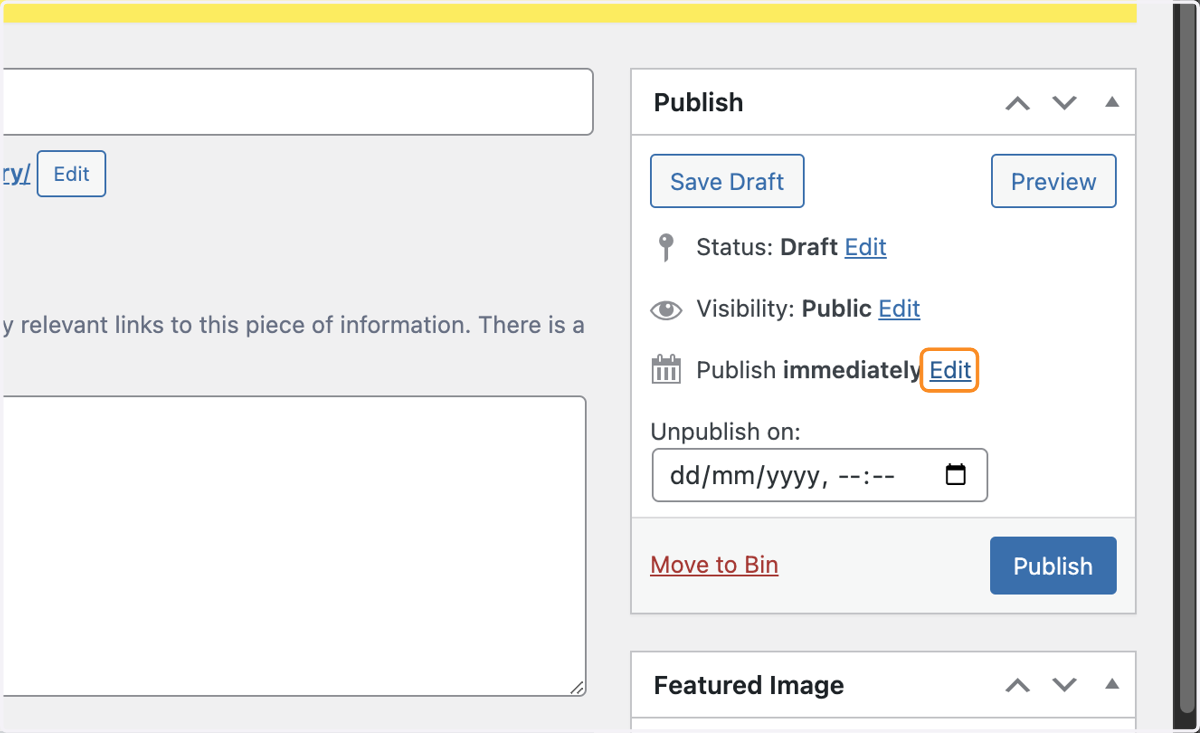Edit the permalink slug

(x=71, y=174)
